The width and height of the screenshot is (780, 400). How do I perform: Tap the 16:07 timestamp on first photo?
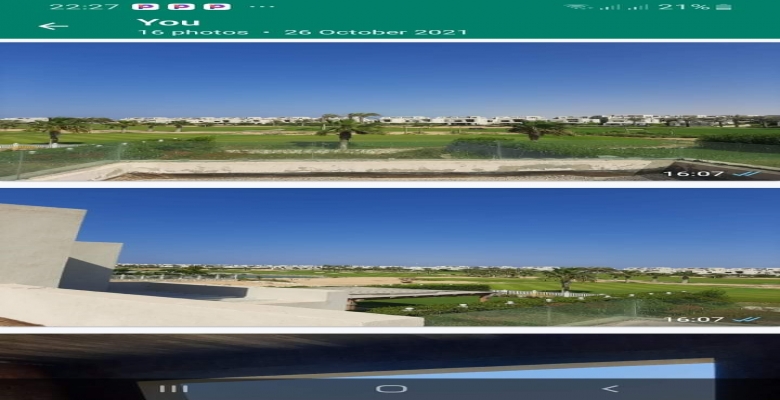pos(693,173)
